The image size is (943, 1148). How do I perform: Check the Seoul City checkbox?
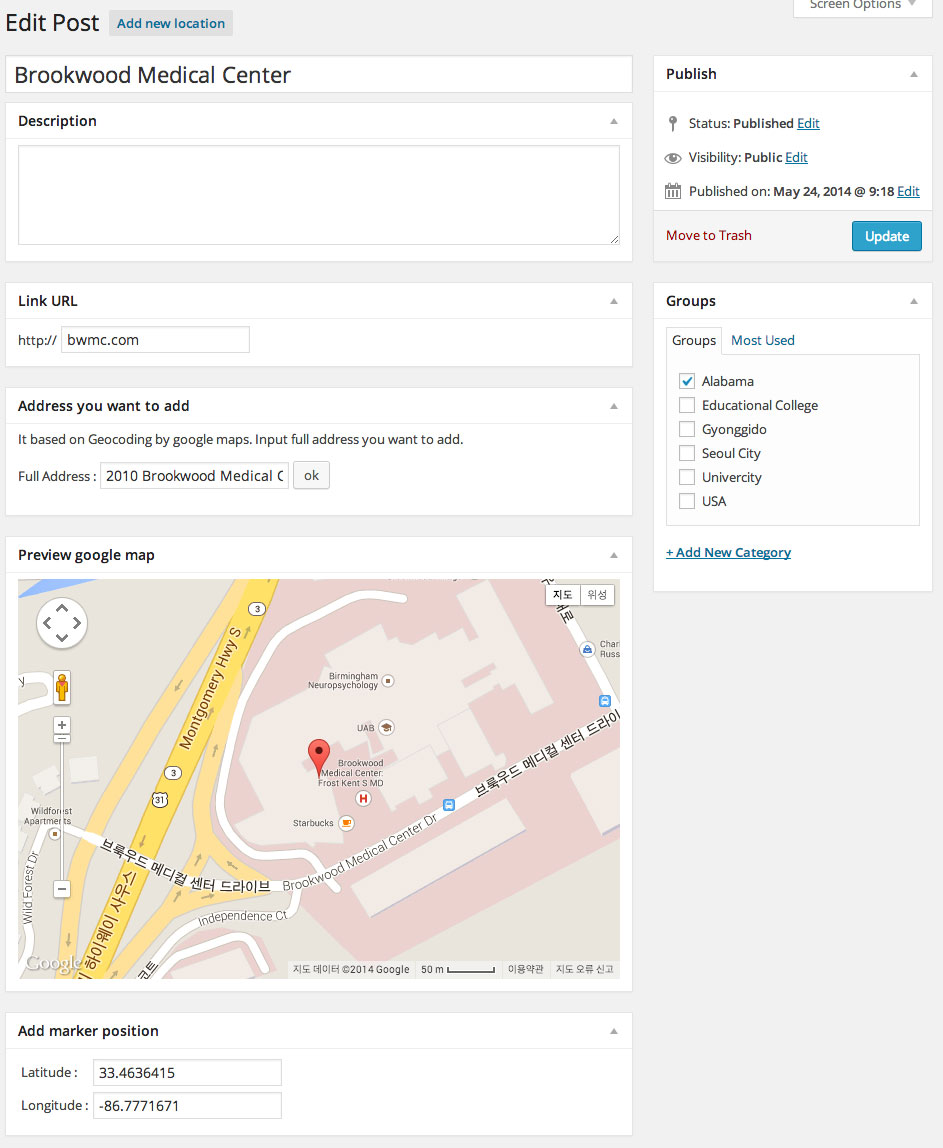pyautogui.click(x=687, y=453)
